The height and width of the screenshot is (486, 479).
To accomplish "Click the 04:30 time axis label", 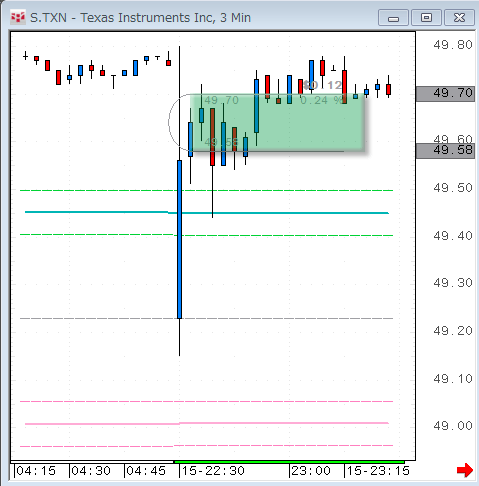I will click(91, 471).
